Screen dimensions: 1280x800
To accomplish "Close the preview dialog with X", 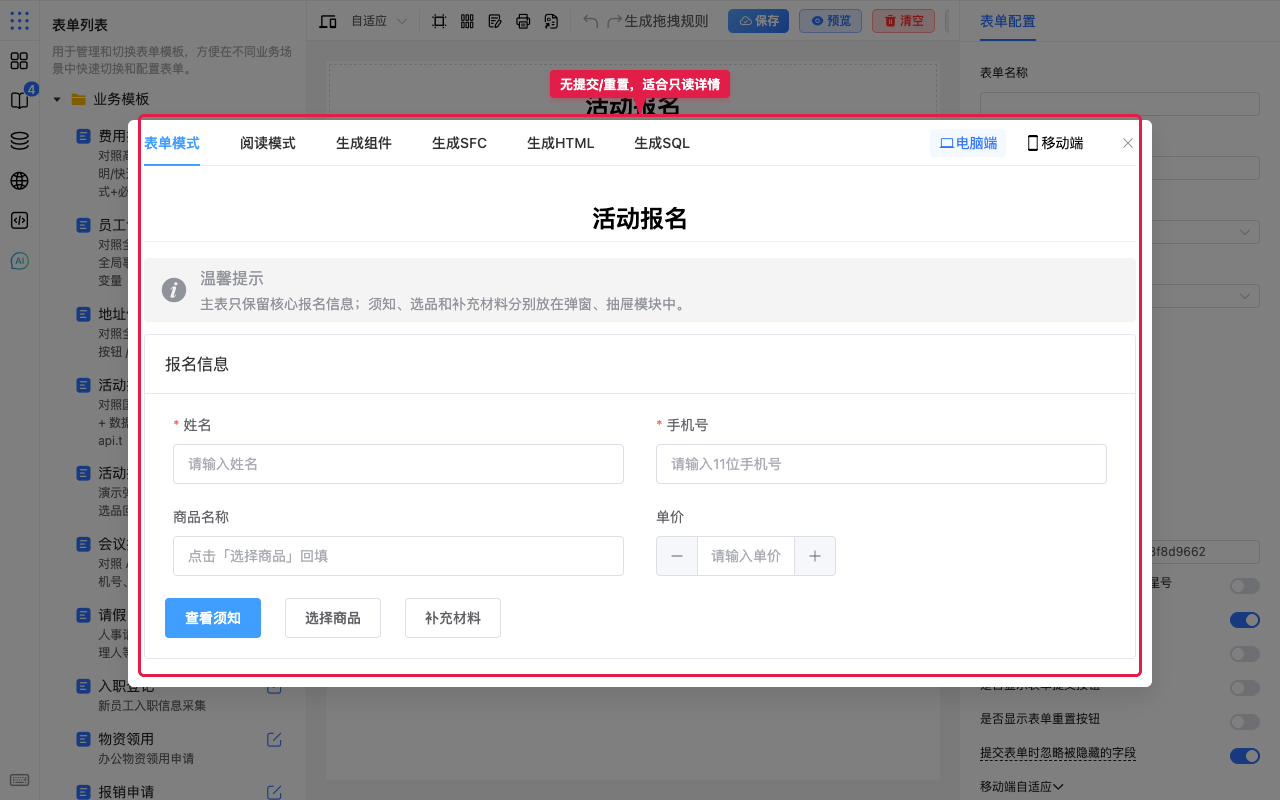I will [1128, 143].
